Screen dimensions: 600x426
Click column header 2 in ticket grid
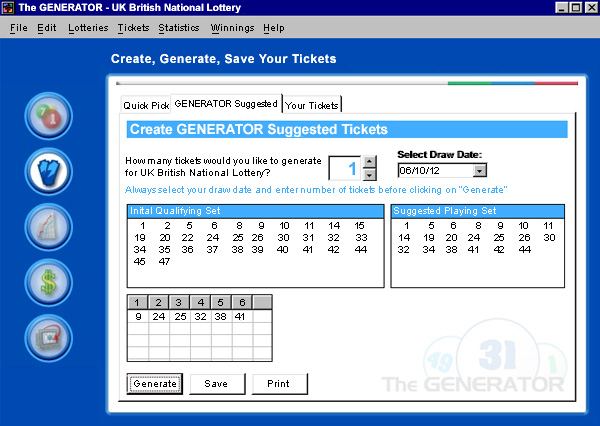click(158, 302)
